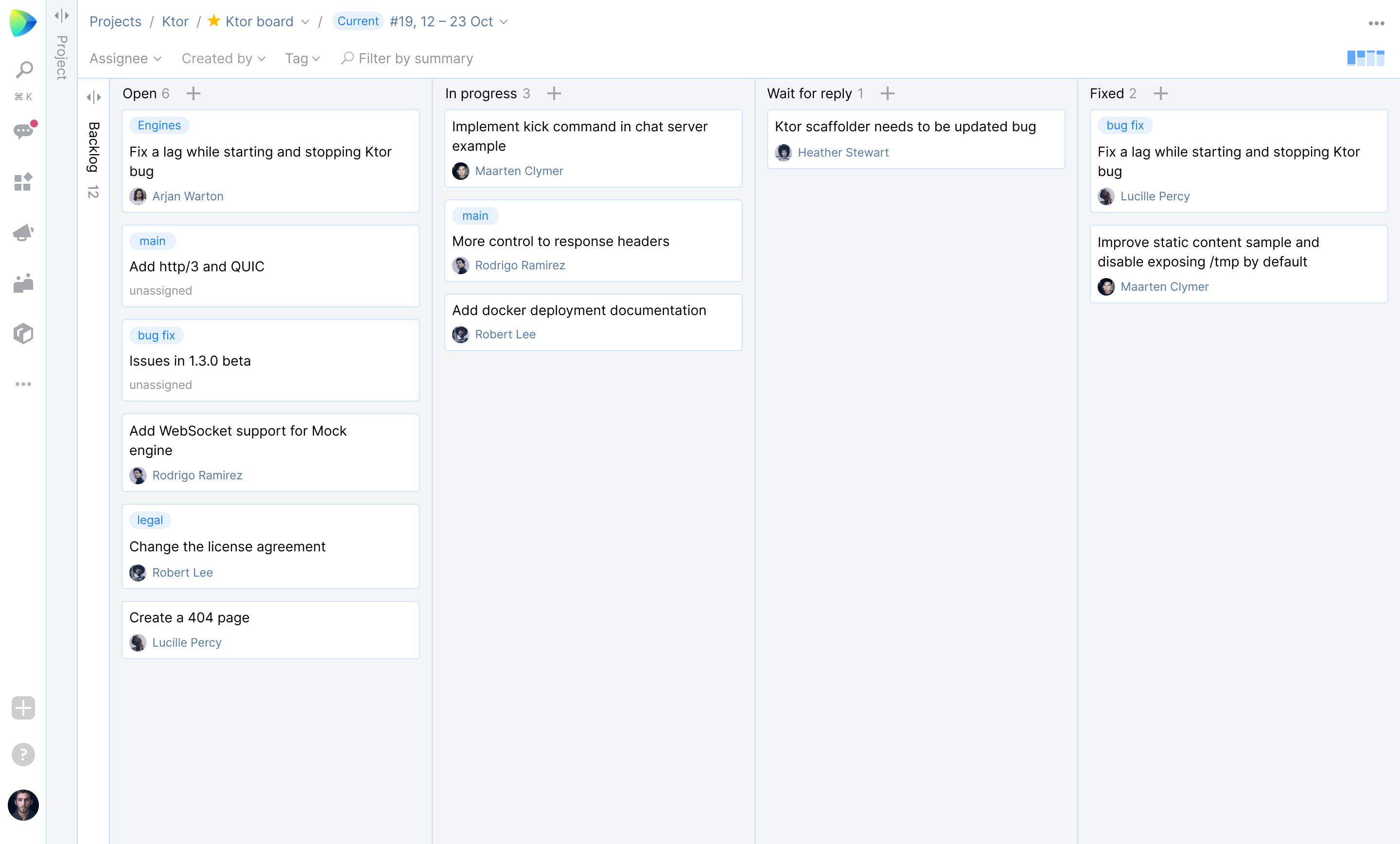Screen dimensions: 1400x844
Task: Add a card to In progress column
Action: coord(554,93)
